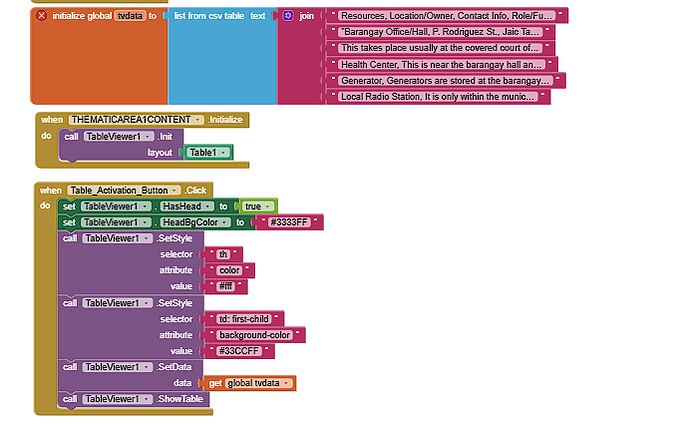Click the red error icon on initialize global block

pyautogui.click(x=42, y=16)
